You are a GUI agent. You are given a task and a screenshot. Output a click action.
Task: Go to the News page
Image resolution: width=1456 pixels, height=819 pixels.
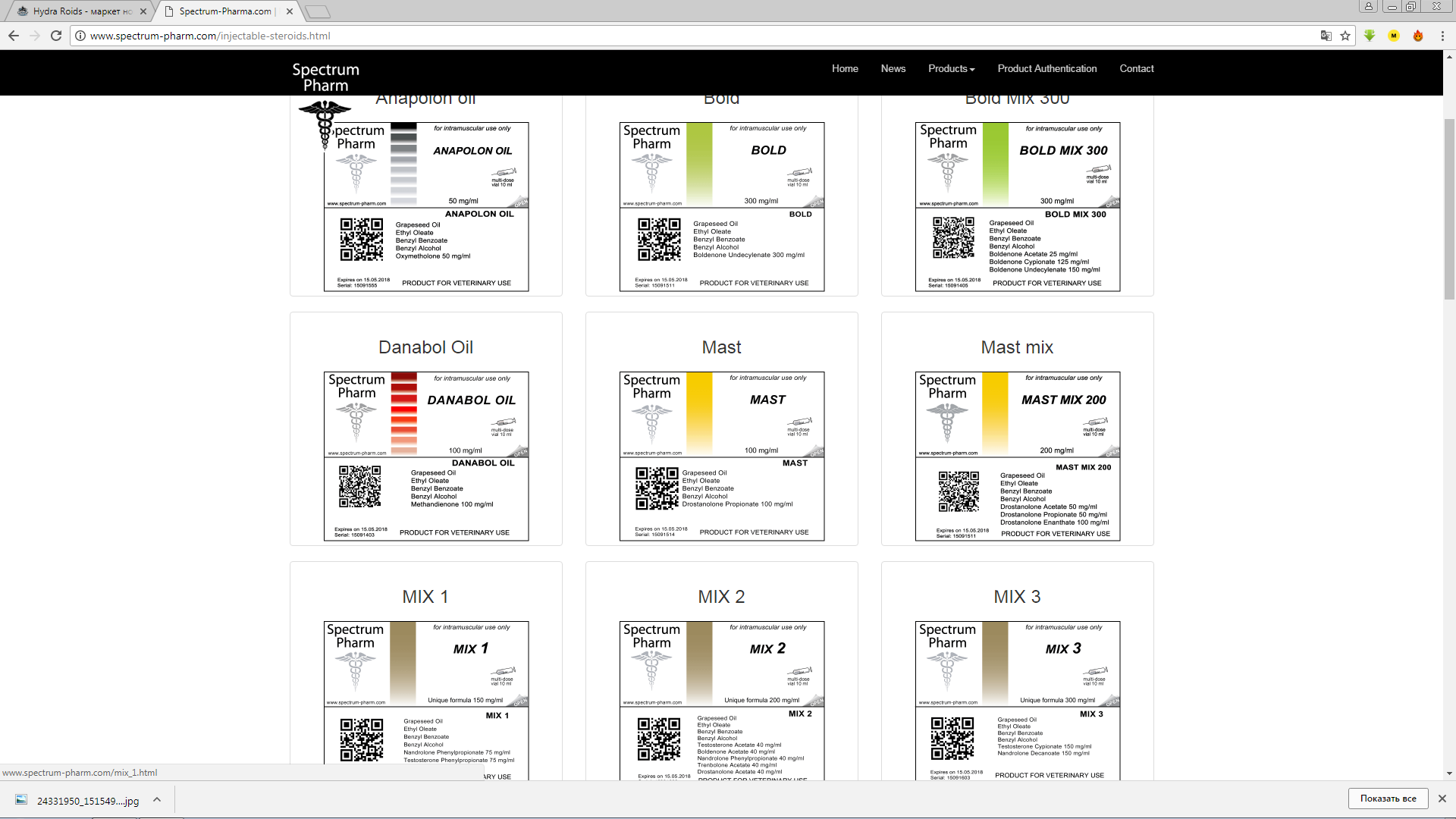point(893,68)
